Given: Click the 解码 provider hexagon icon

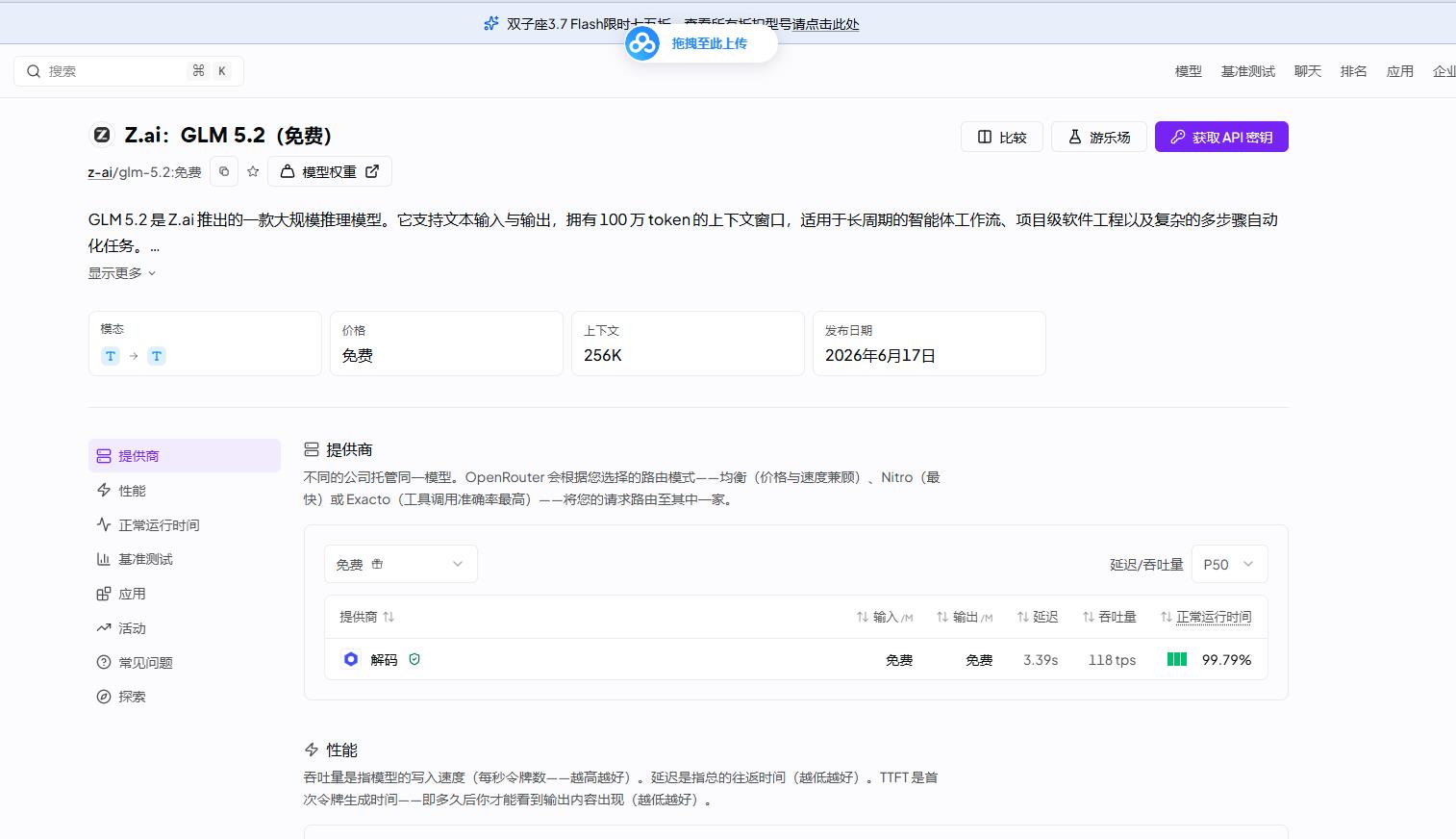Looking at the screenshot, I should click(x=351, y=659).
